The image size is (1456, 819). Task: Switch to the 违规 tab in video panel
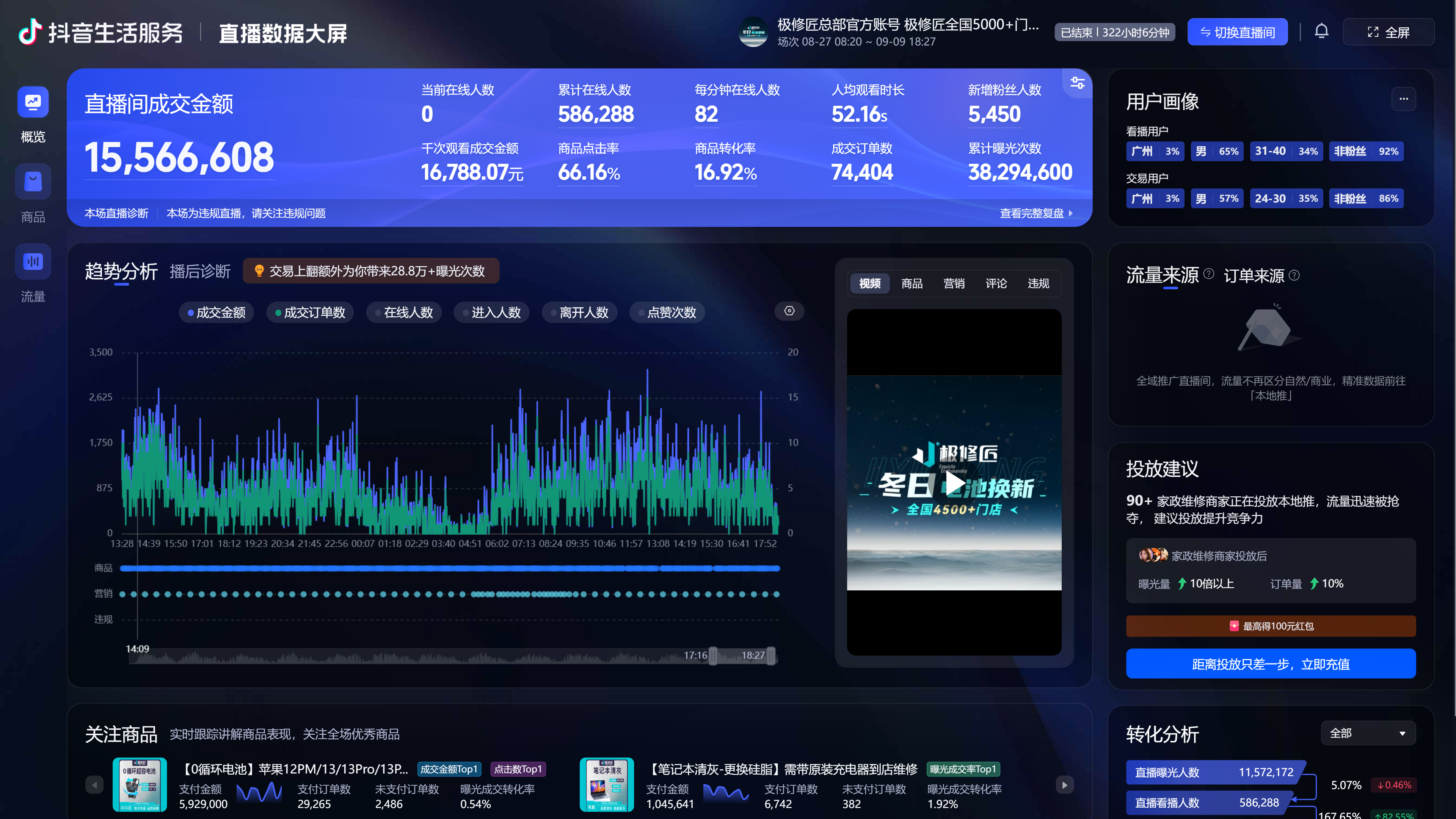point(1038,283)
